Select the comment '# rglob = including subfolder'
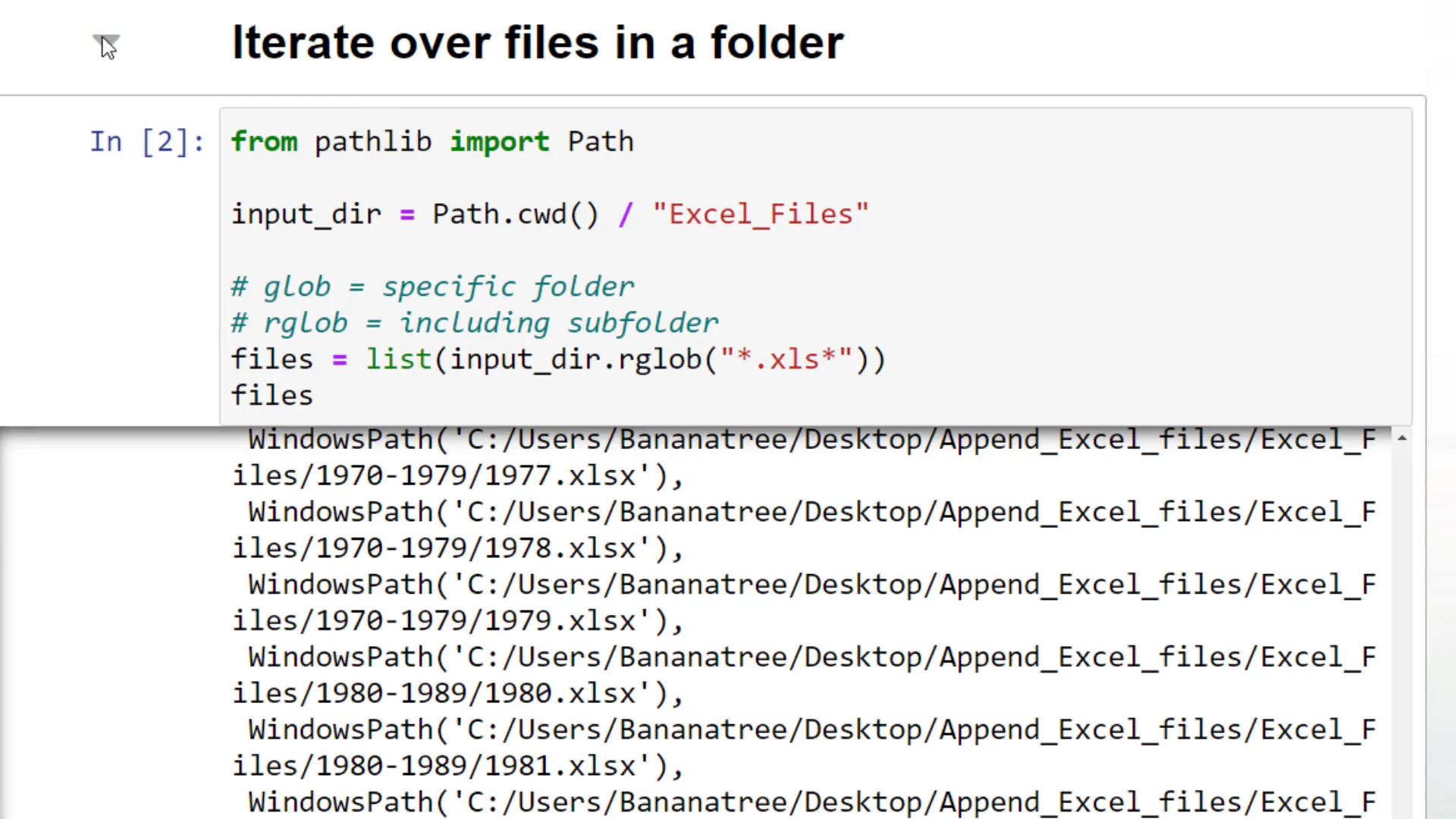 click(x=474, y=322)
